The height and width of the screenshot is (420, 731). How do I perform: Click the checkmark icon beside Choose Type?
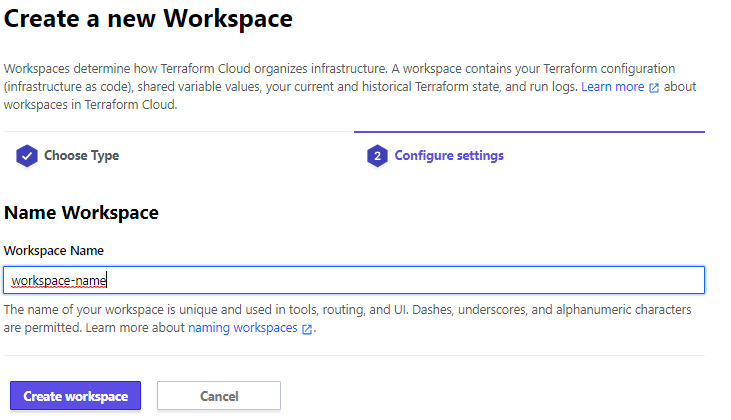(x=27, y=156)
